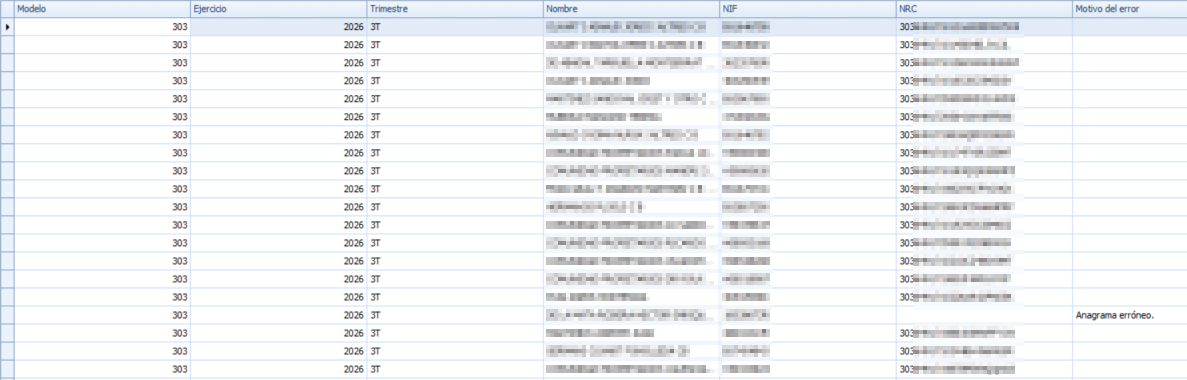1187x380 pixels.
Task: Click the empty Motivo del error cell in first row
Action: tap(1129, 26)
